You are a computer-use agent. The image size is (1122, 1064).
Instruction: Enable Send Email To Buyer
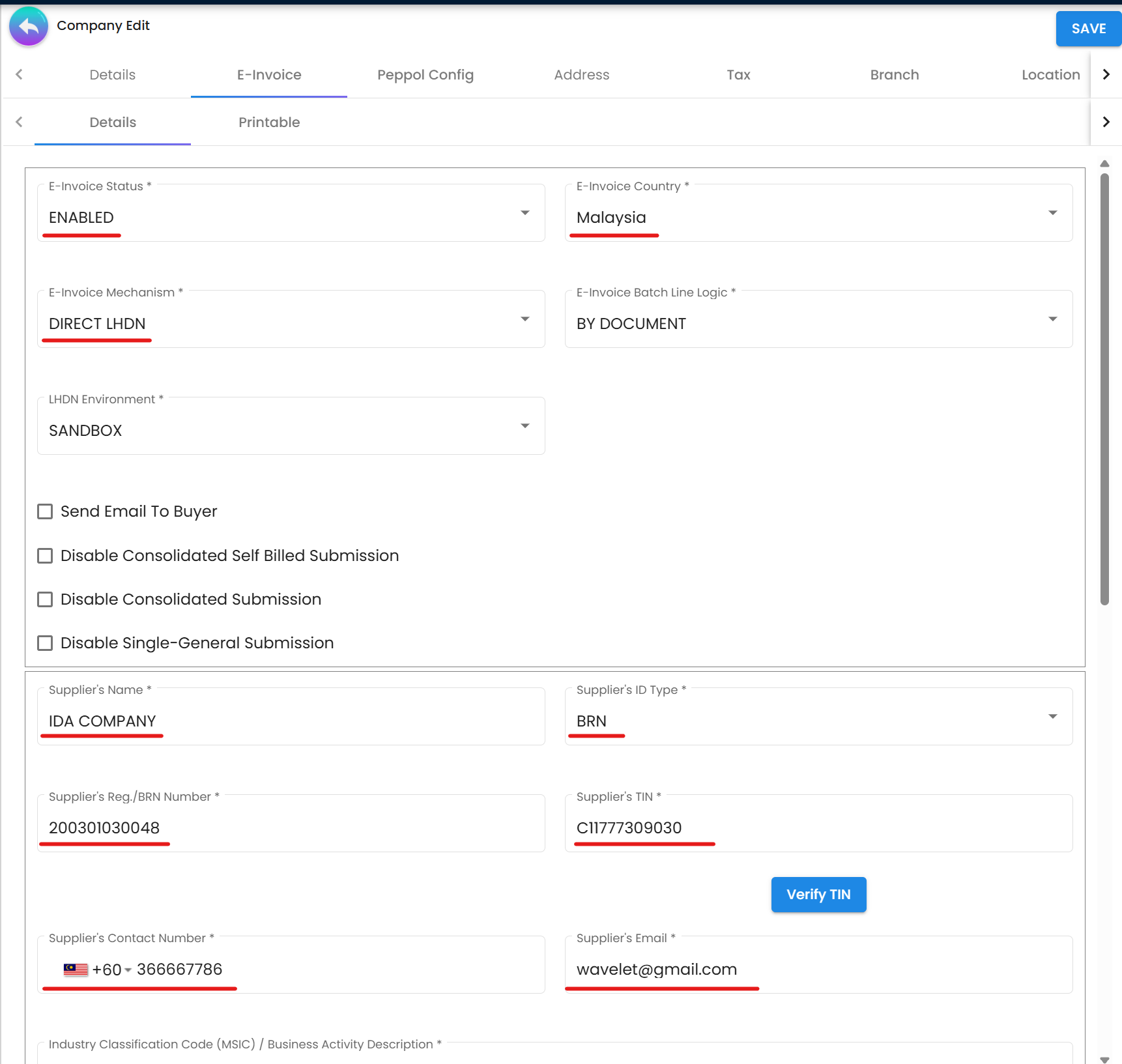(x=44, y=511)
